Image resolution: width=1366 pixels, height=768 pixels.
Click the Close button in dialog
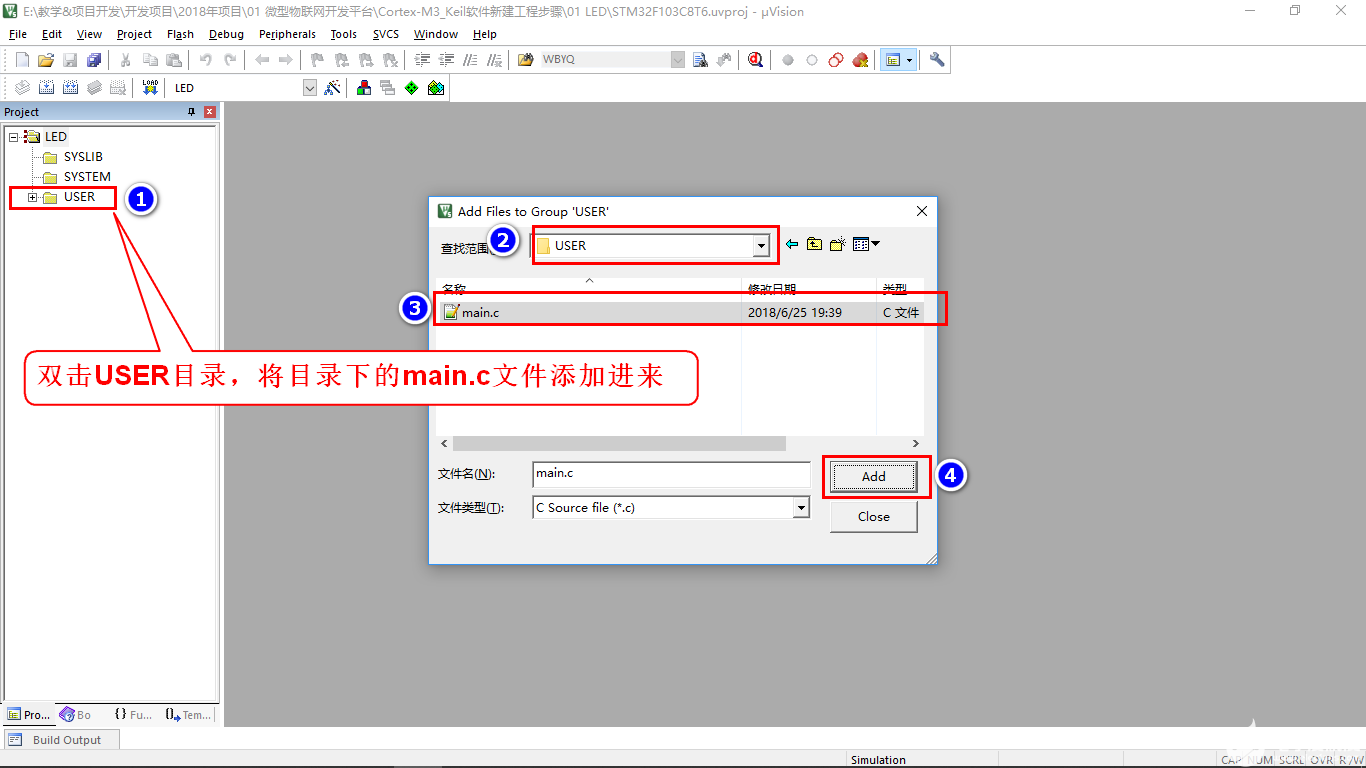pyautogui.click(x=873, y=517)
